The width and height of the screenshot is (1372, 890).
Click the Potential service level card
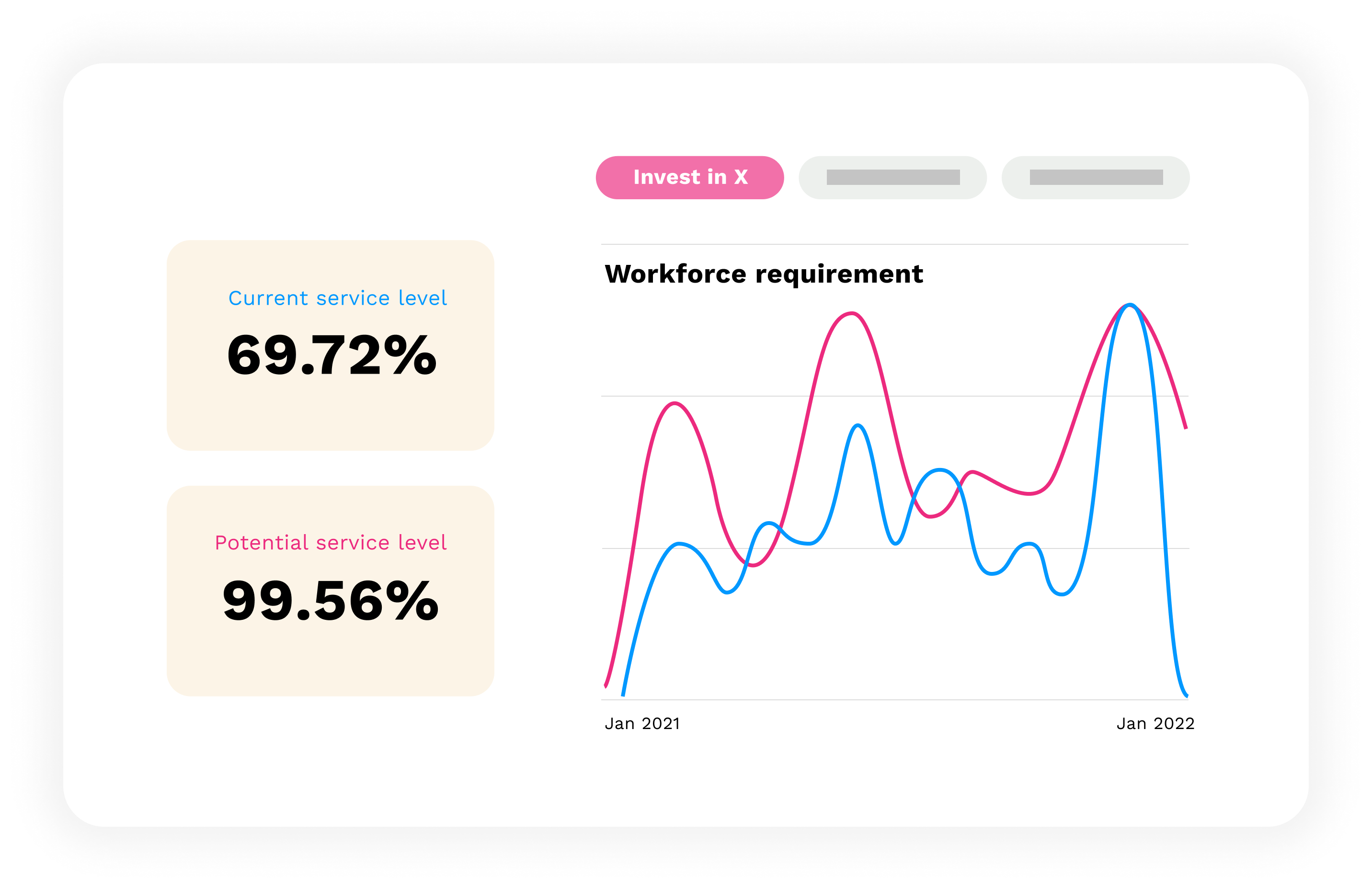click(x=331, y=590)
